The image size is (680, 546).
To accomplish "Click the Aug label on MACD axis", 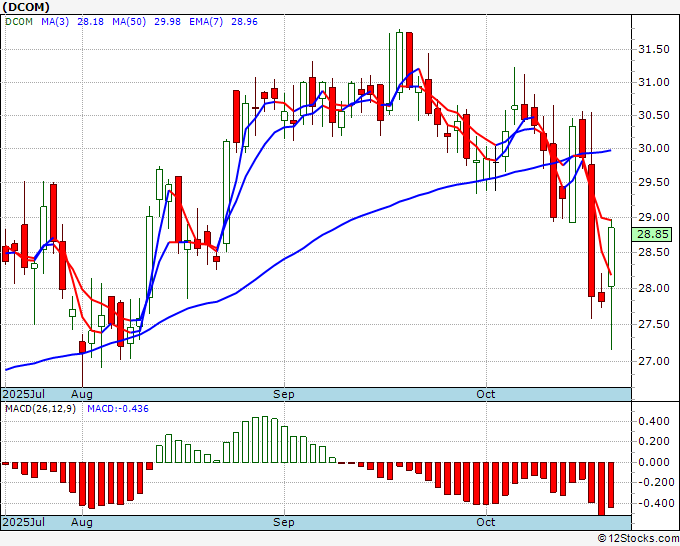I will pos(82,522).
